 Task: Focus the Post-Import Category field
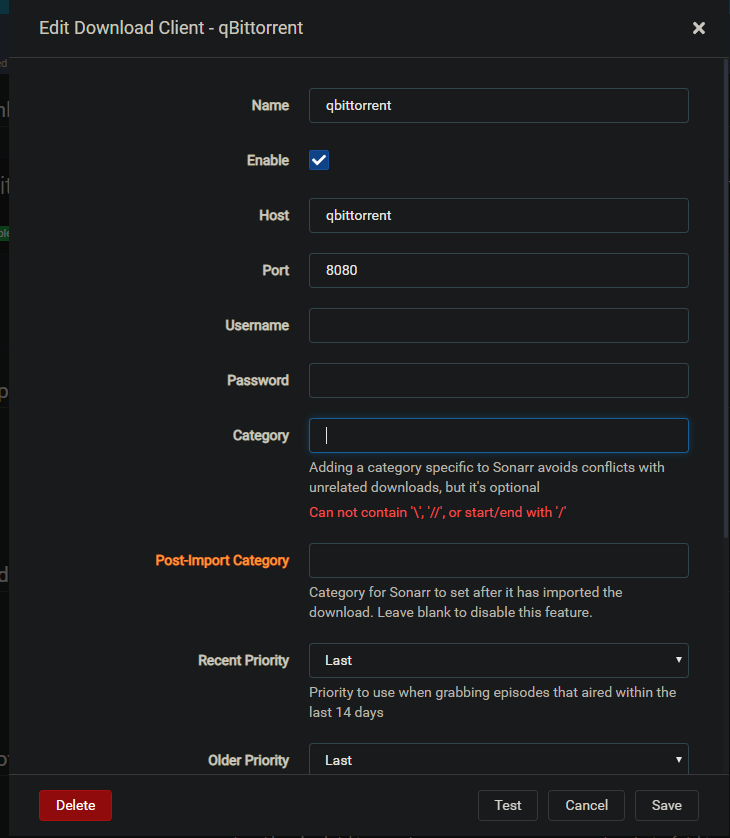[x=499, y=561]
